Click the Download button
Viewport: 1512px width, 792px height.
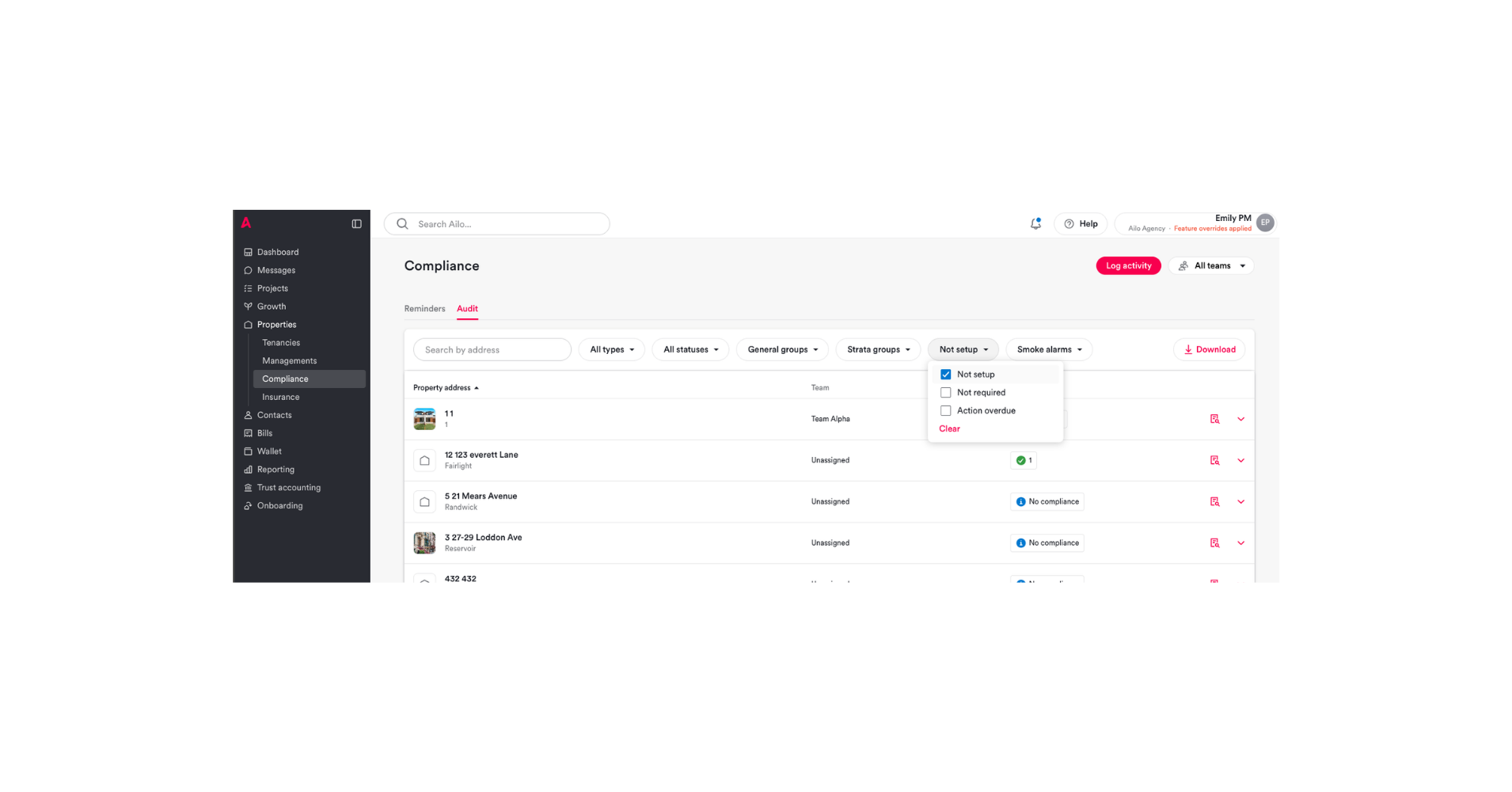point(1209,349)
